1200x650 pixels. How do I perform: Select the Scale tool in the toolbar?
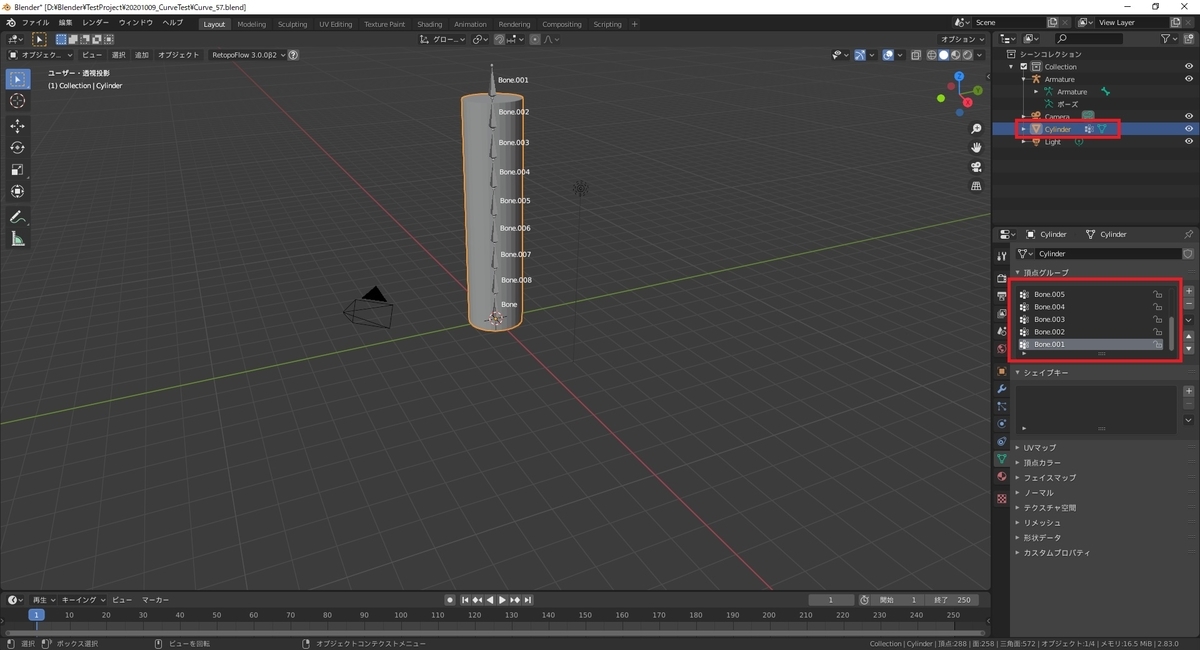(x=17, y=170)
